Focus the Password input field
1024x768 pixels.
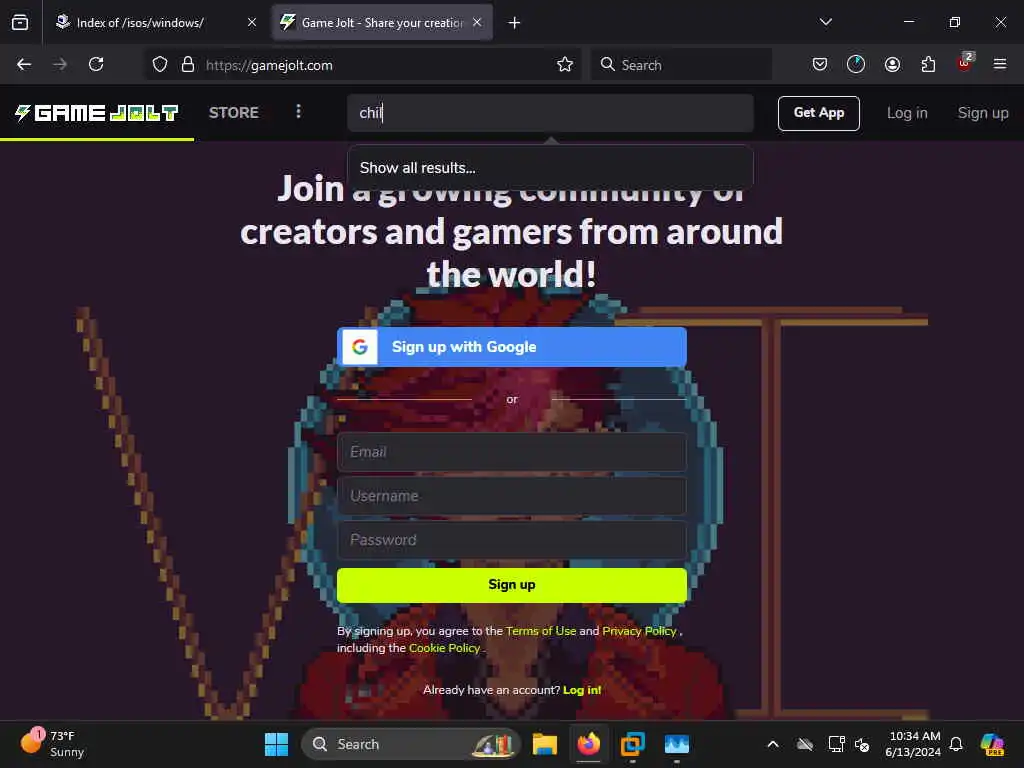click(x=512, y=540)
